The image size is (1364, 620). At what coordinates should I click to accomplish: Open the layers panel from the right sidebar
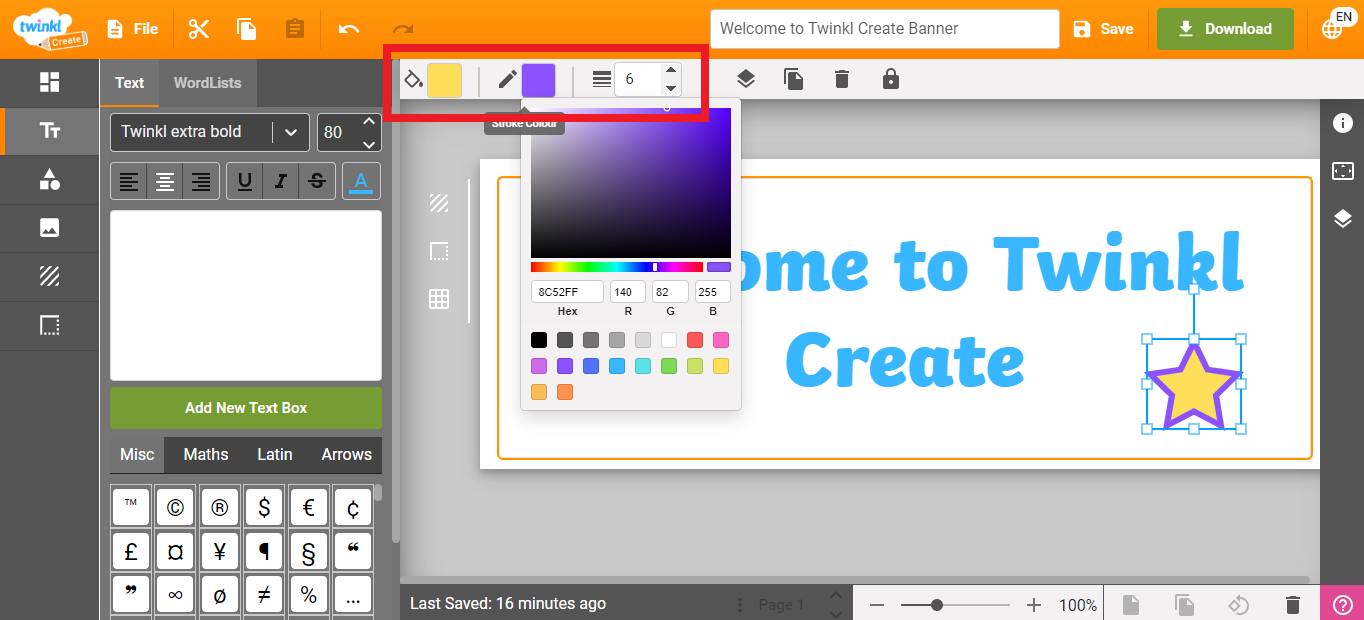coord(1343,219)
